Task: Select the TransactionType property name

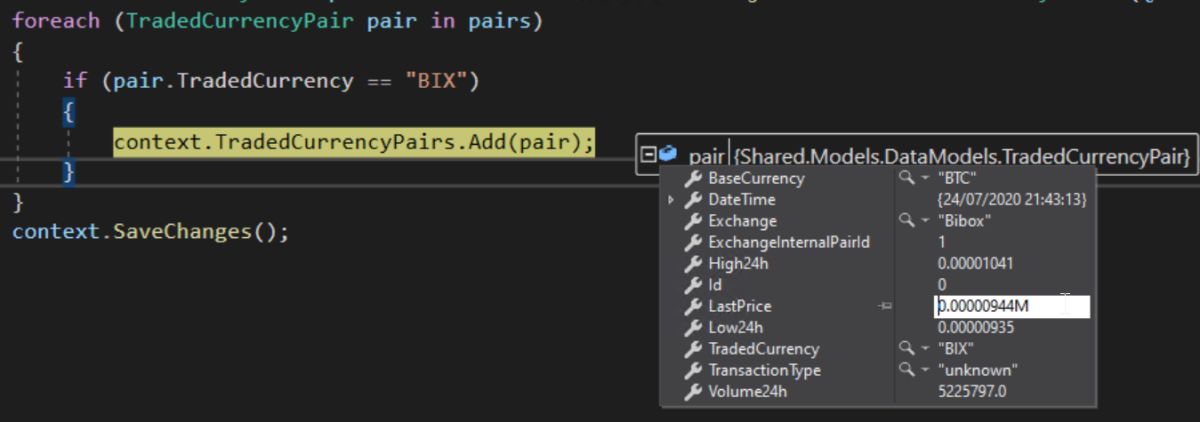Action: click(x=764, y=370)
